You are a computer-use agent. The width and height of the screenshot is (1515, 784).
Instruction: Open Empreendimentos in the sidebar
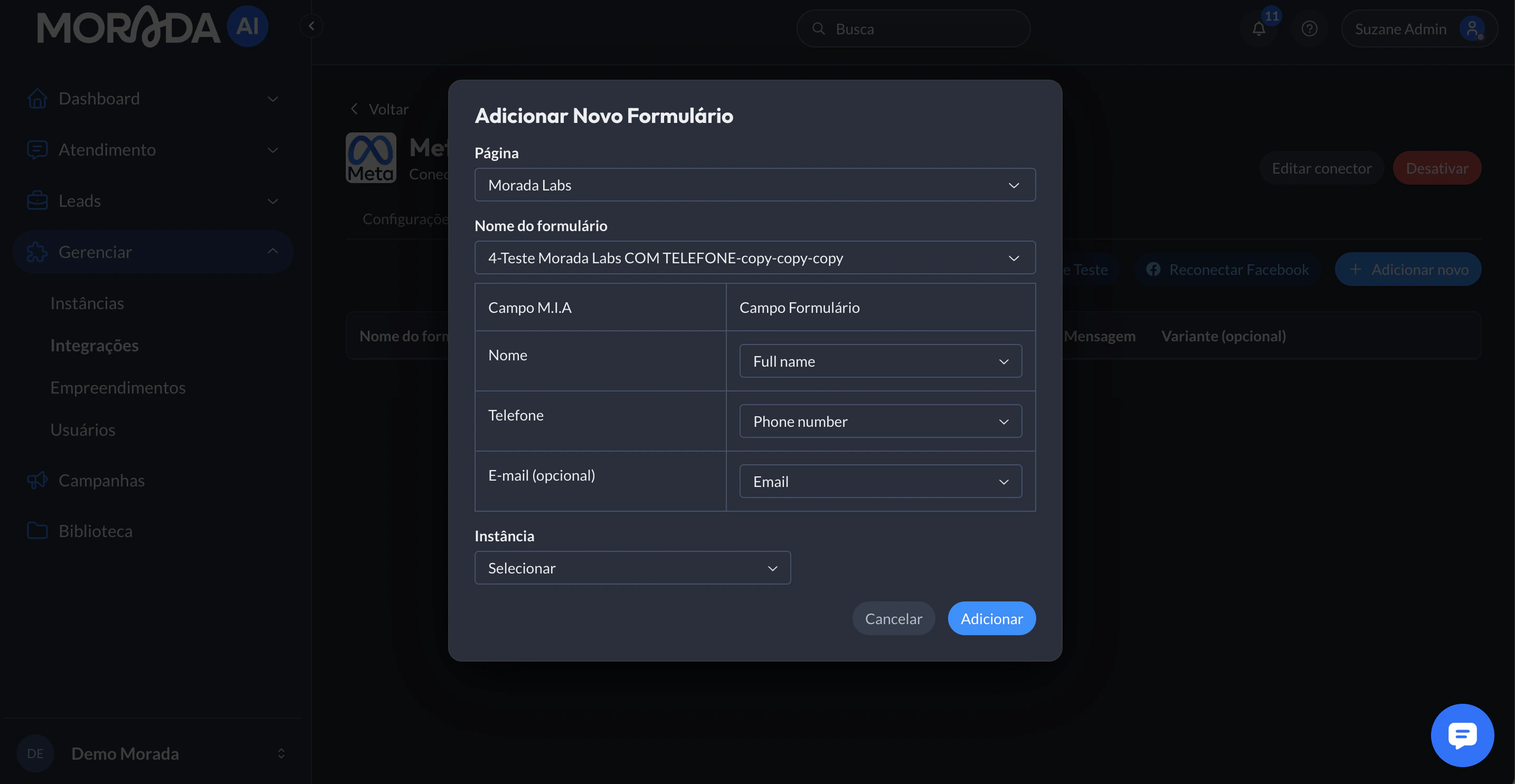[x=118, y=387]
